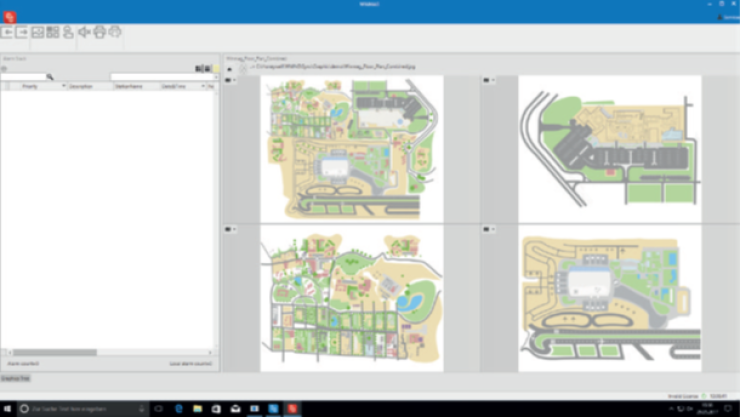Open the top-right map pane camera dropdown
This screenshot has height=417, width=740.
point(489,80)
